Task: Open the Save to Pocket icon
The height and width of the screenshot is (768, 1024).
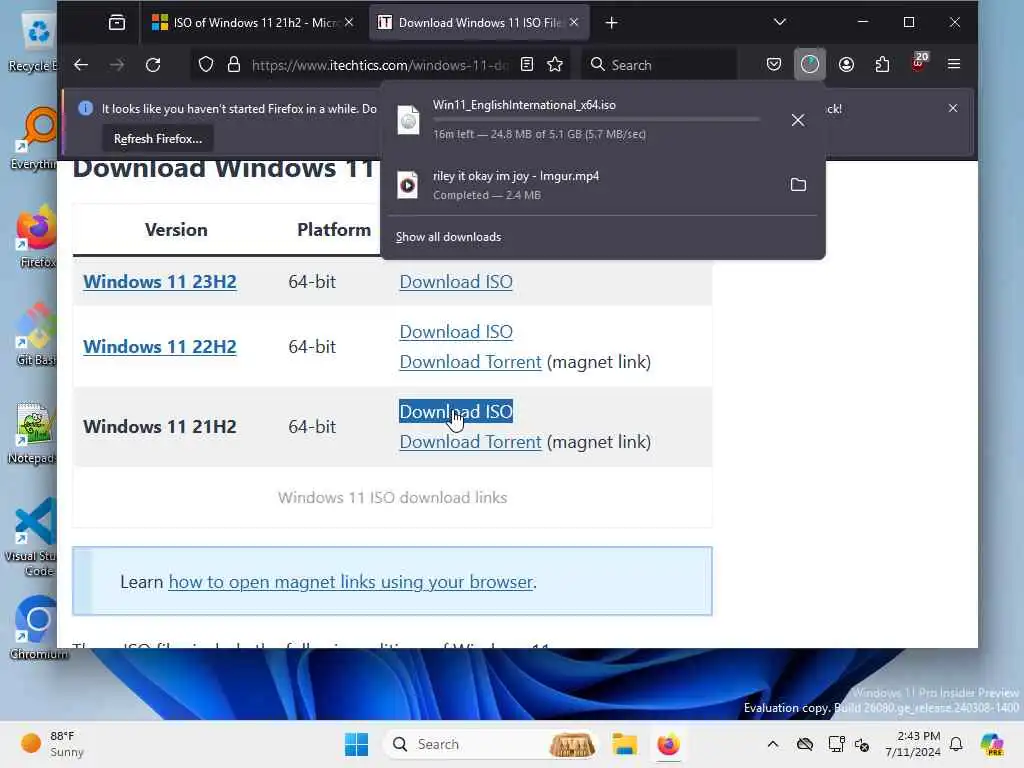Action: tap(774, 64)
